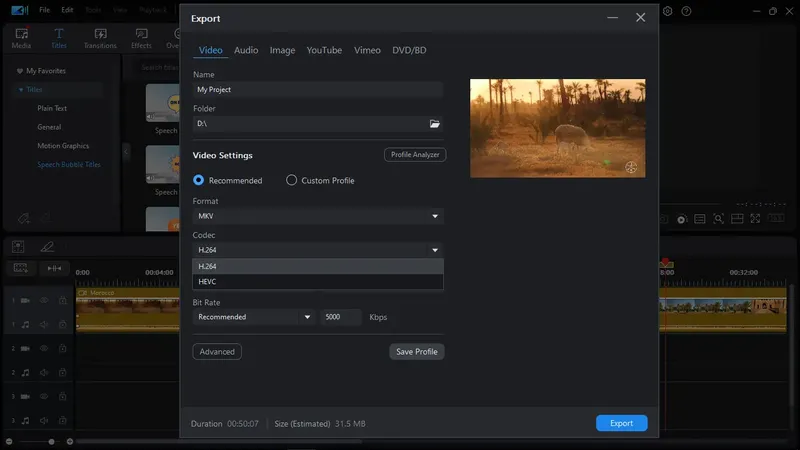
Task: Select Plain Text in the tree
Action: [52, 108]
